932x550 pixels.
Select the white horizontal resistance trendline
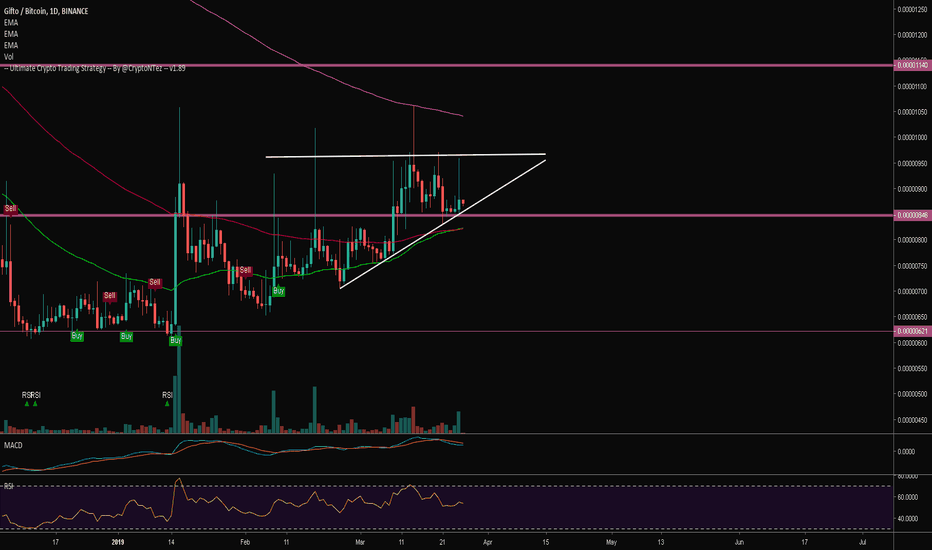[405, 156]
